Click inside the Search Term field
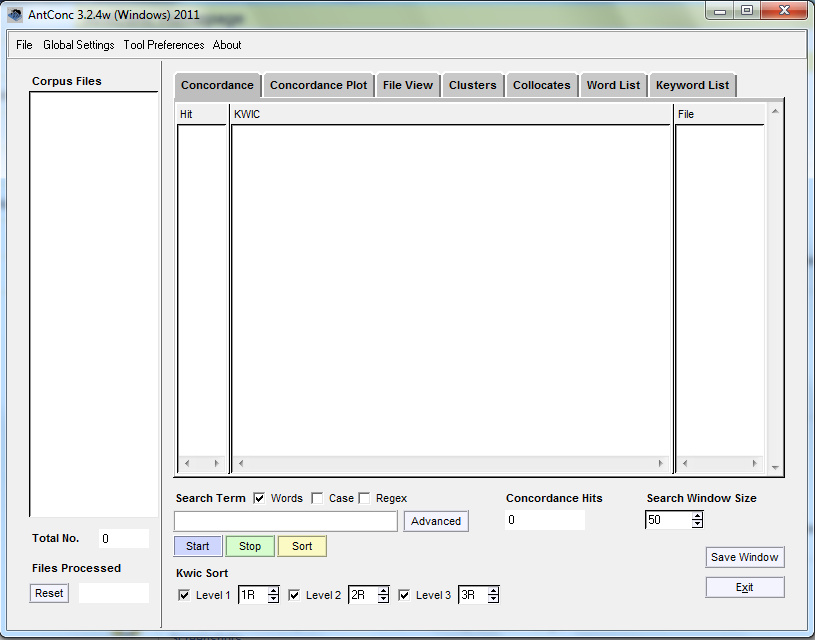815x640 pixels. 285,521
